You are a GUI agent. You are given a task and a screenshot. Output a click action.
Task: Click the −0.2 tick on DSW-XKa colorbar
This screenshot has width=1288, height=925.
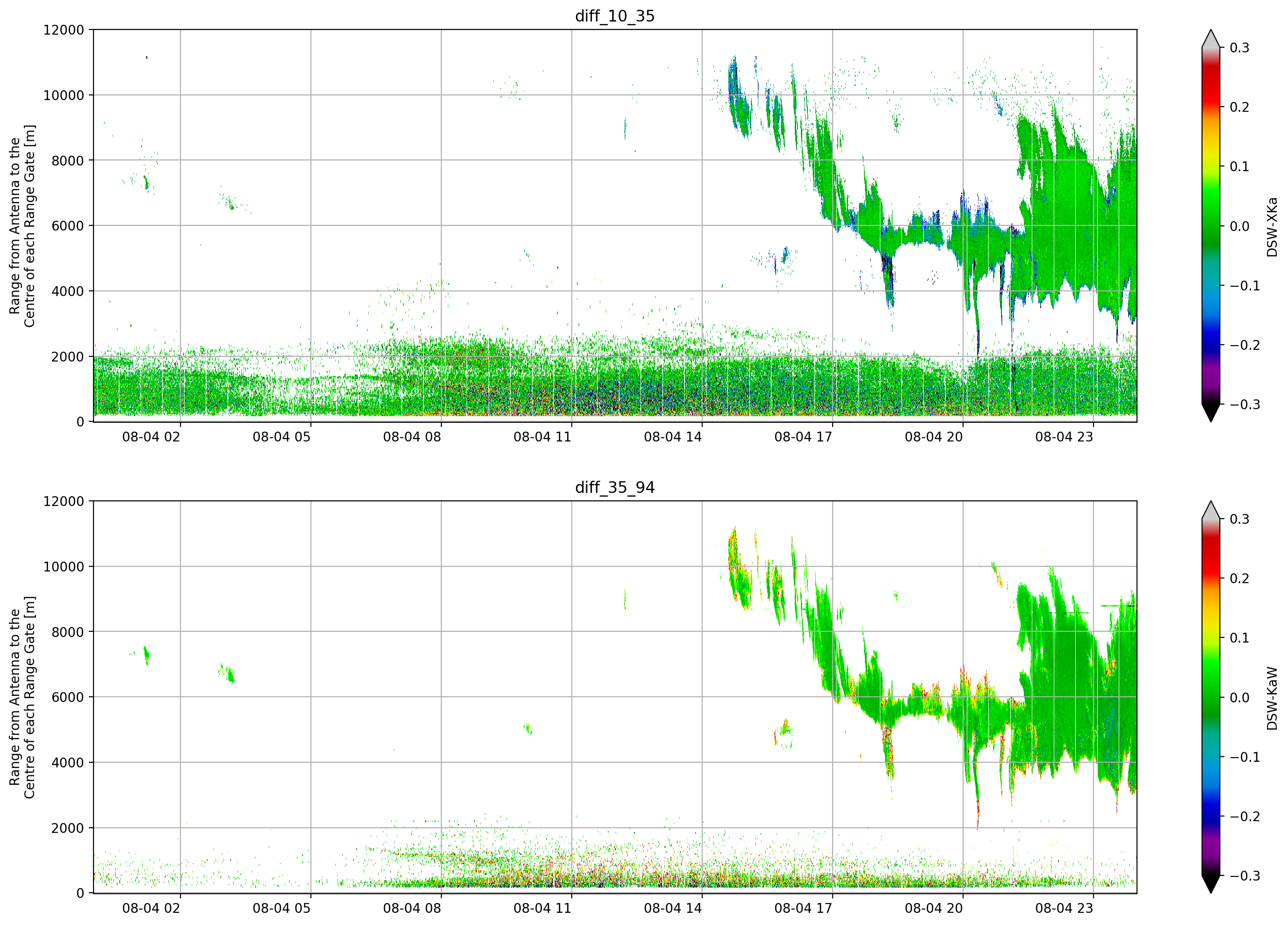[1245, 346]
